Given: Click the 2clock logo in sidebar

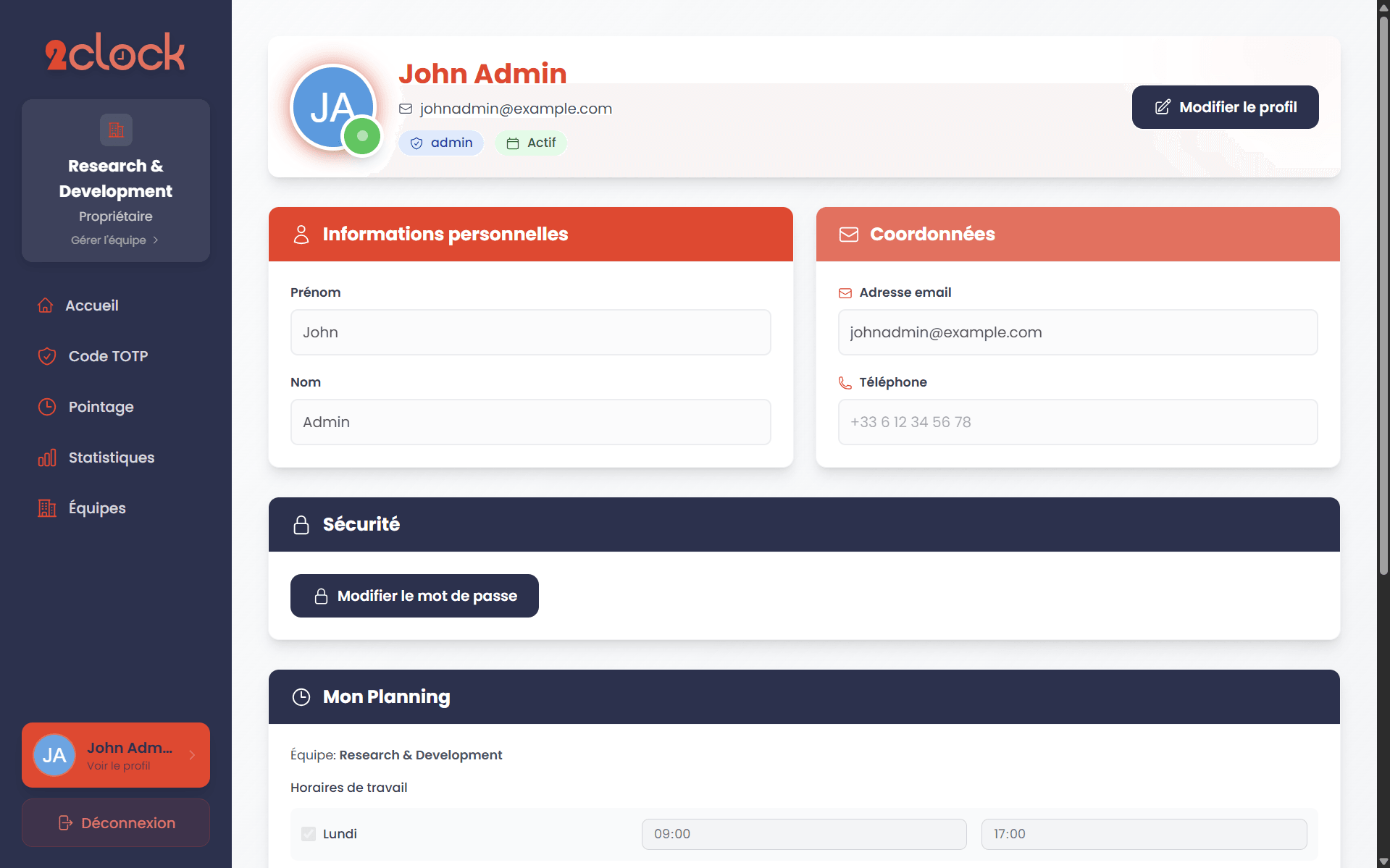Looking at the screenshot, I should (115, 52).
